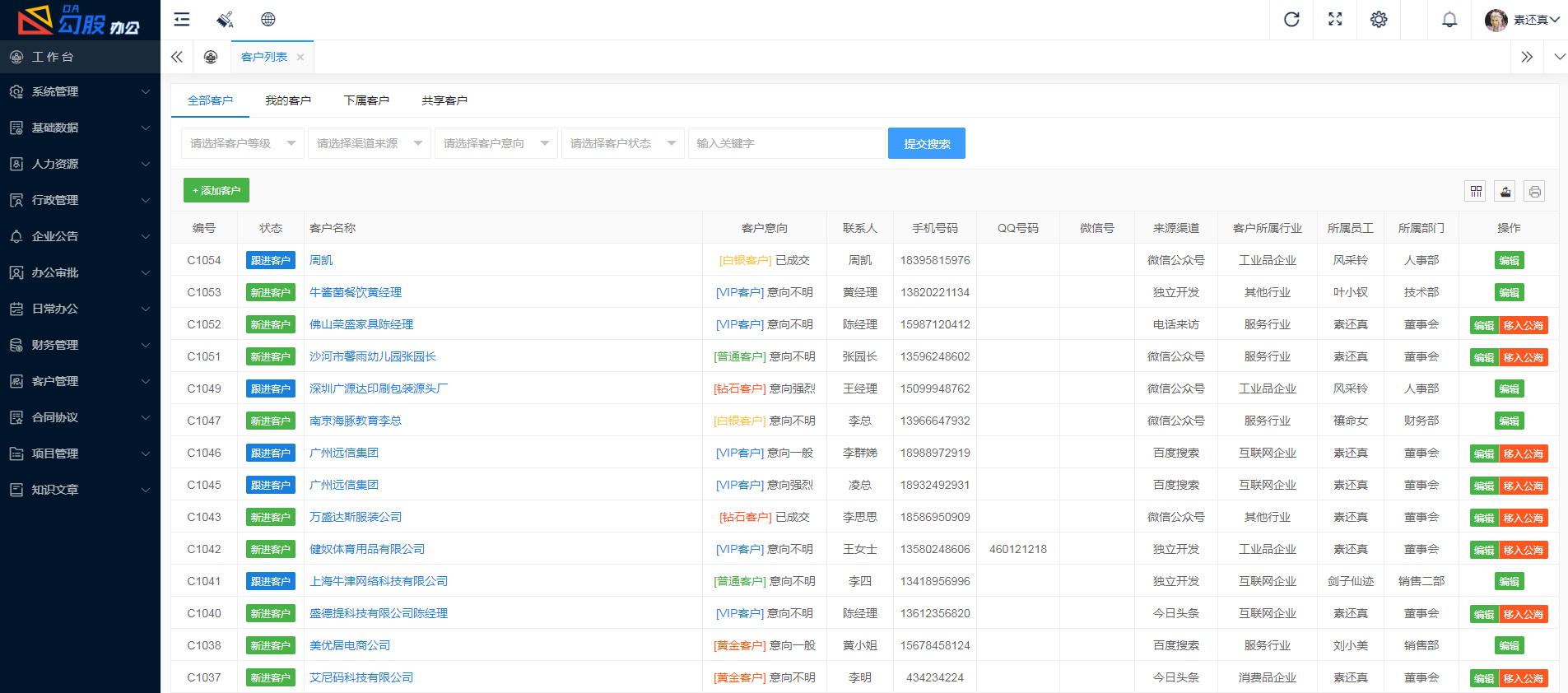
Task: Click 移入公海 for row C1046
Action: pyautogui.click(x=1523, y=453)
